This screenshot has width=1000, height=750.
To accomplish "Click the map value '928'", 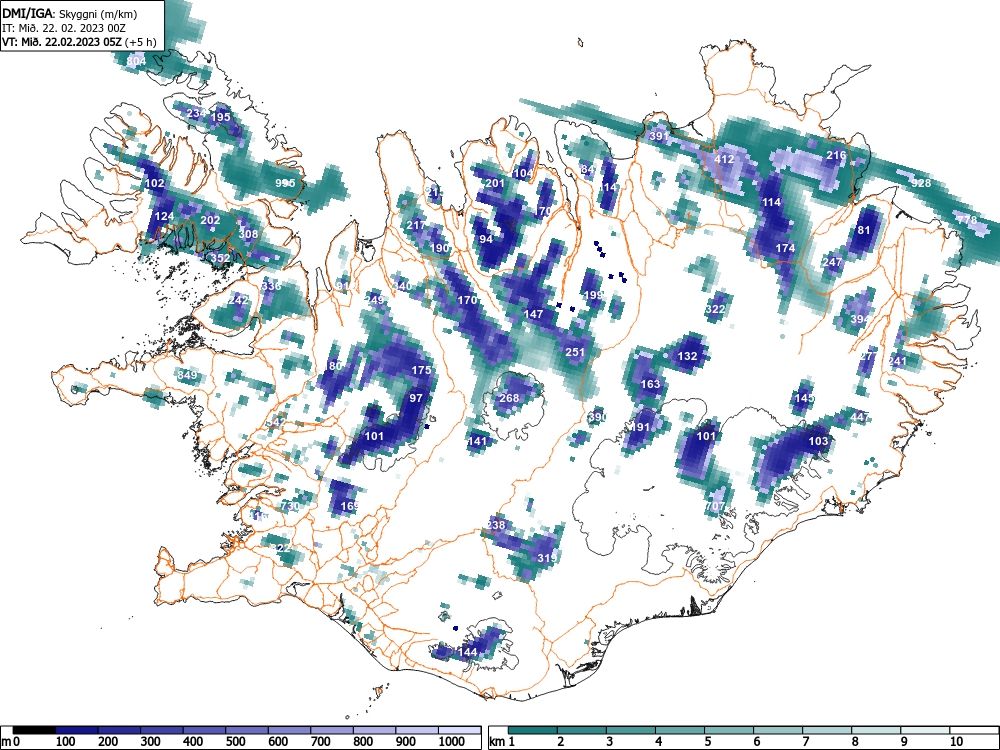I will [921, 183].
